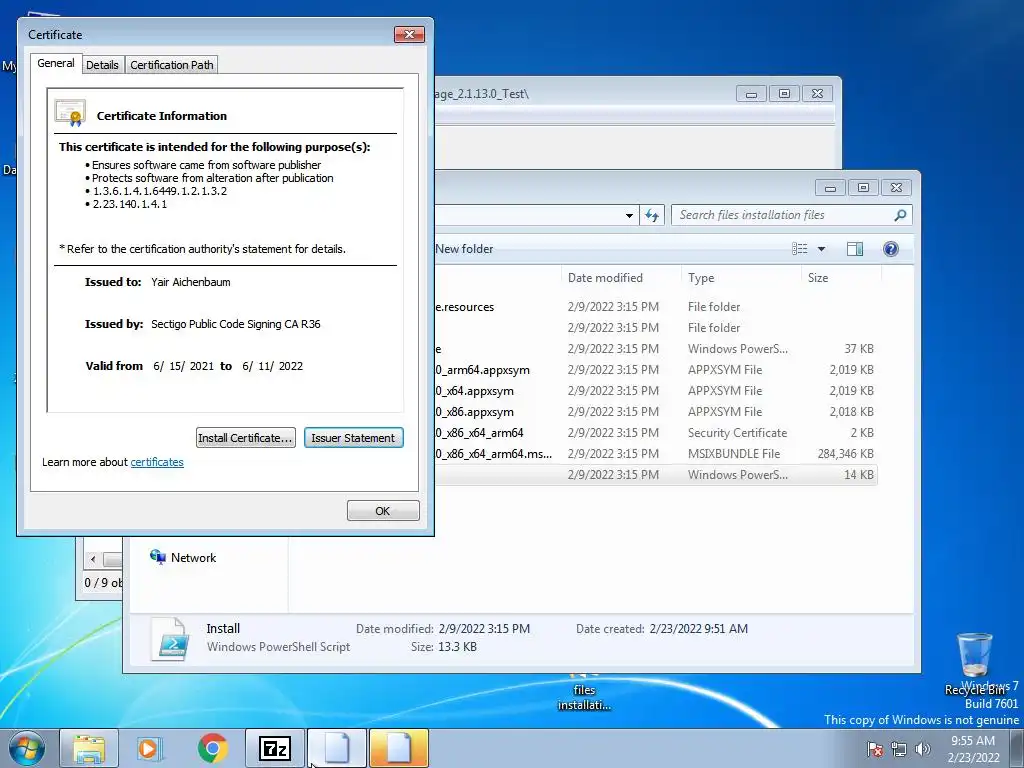
Task: Confirm the Certificate dialog with OK
Action: pyautogui.click(x=383, y=511)
